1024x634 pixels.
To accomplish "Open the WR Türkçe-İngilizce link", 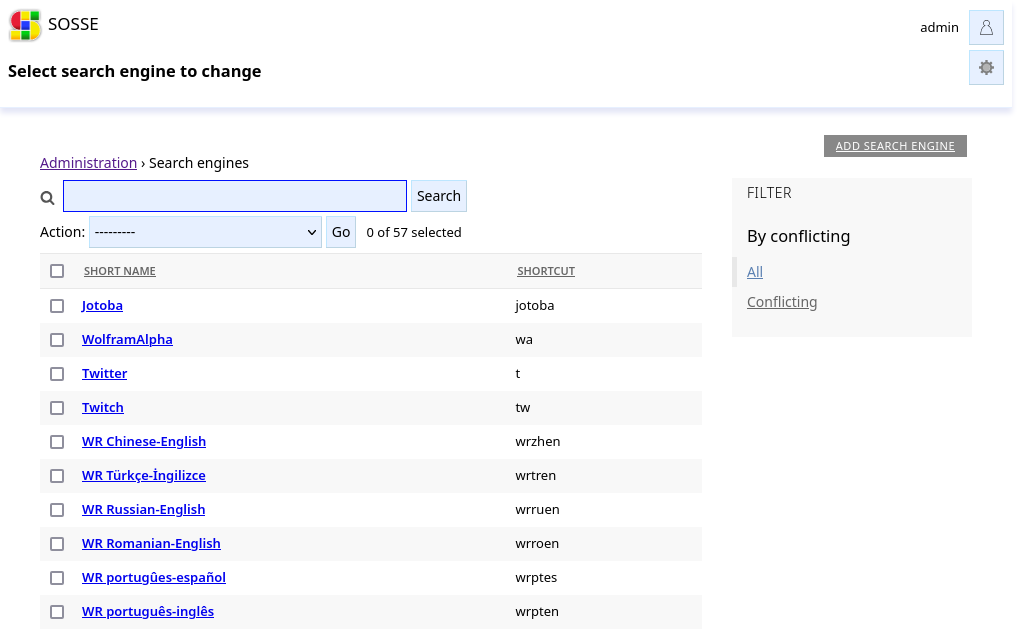I will point(144,475).
